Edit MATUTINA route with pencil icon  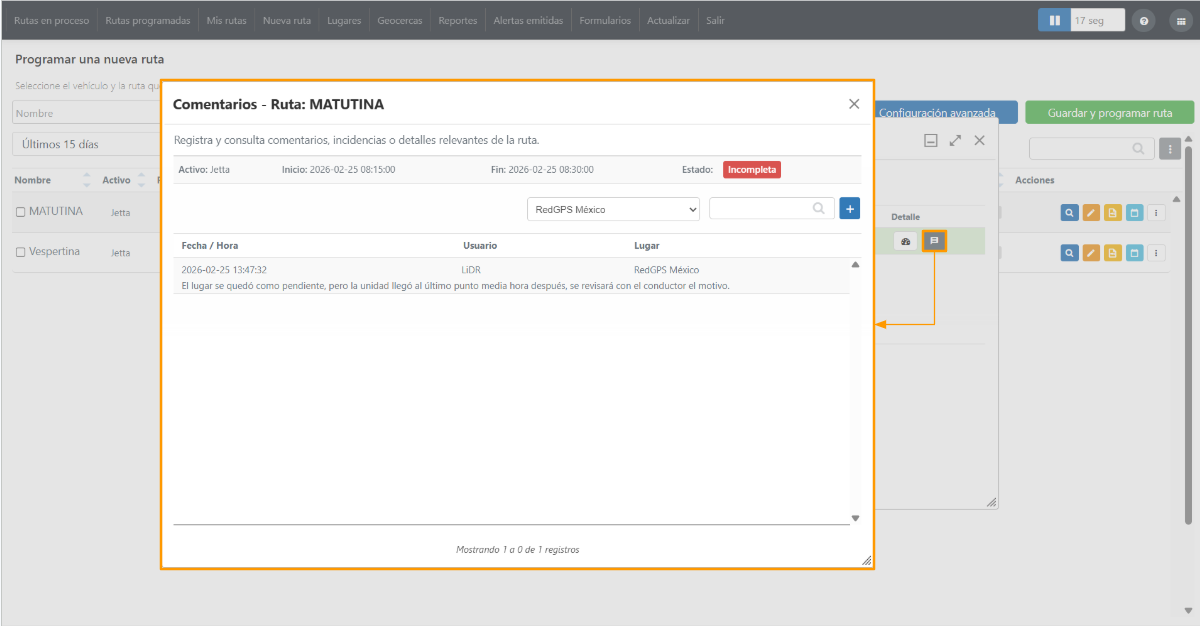pyautogui.click(x=1091, y=212)
